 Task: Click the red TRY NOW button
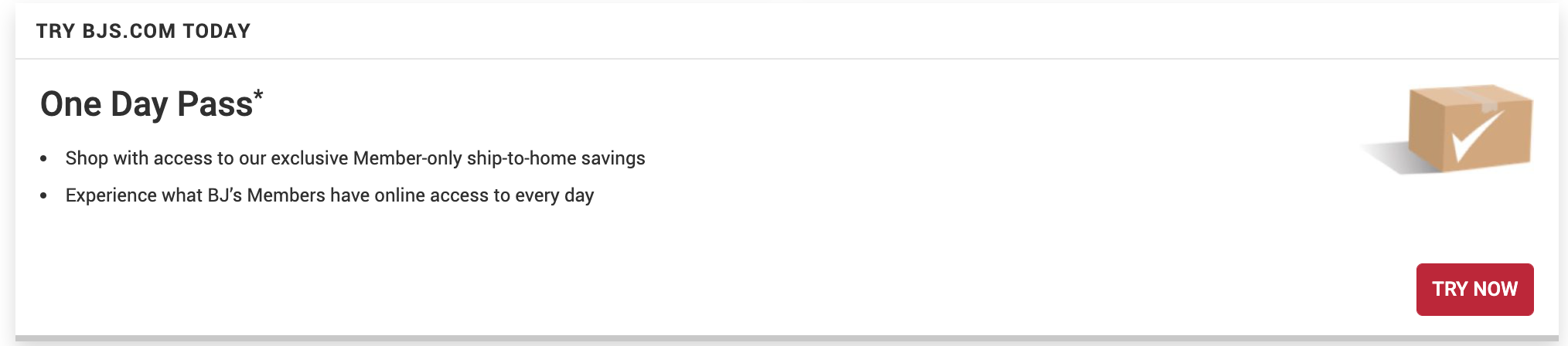[x=1474, y=289]
